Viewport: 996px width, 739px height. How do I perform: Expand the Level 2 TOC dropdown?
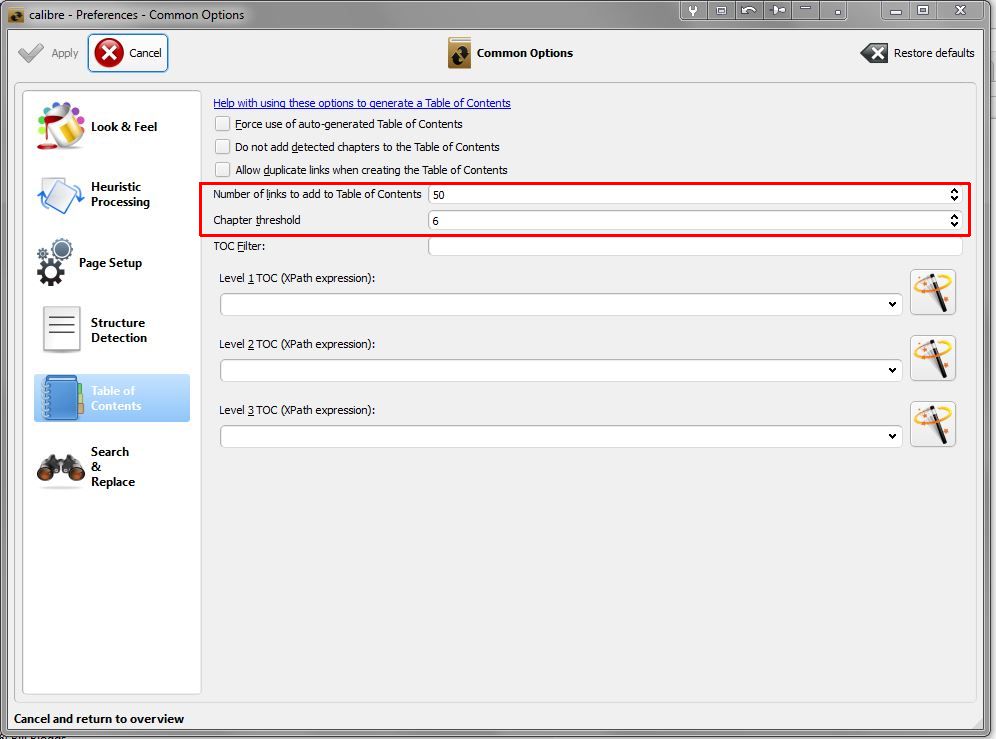892,370
